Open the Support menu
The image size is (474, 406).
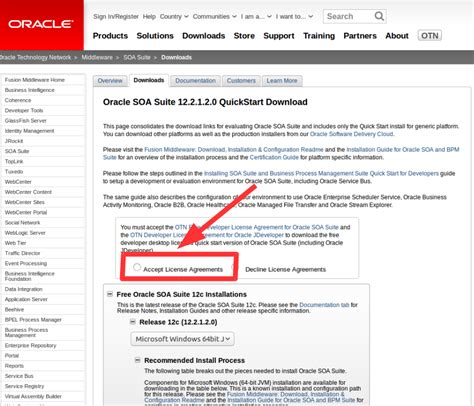pyautogui.click(x=279, y=36)
